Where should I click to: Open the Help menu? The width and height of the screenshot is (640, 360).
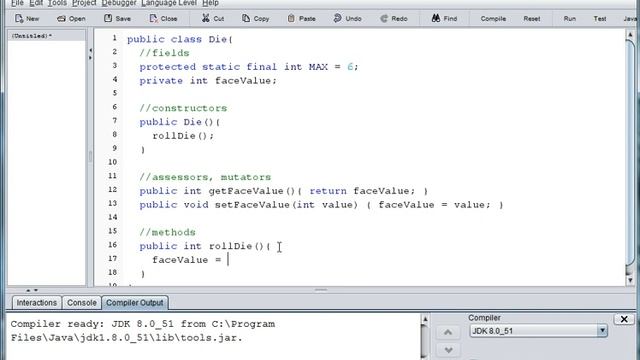[210, 3]
